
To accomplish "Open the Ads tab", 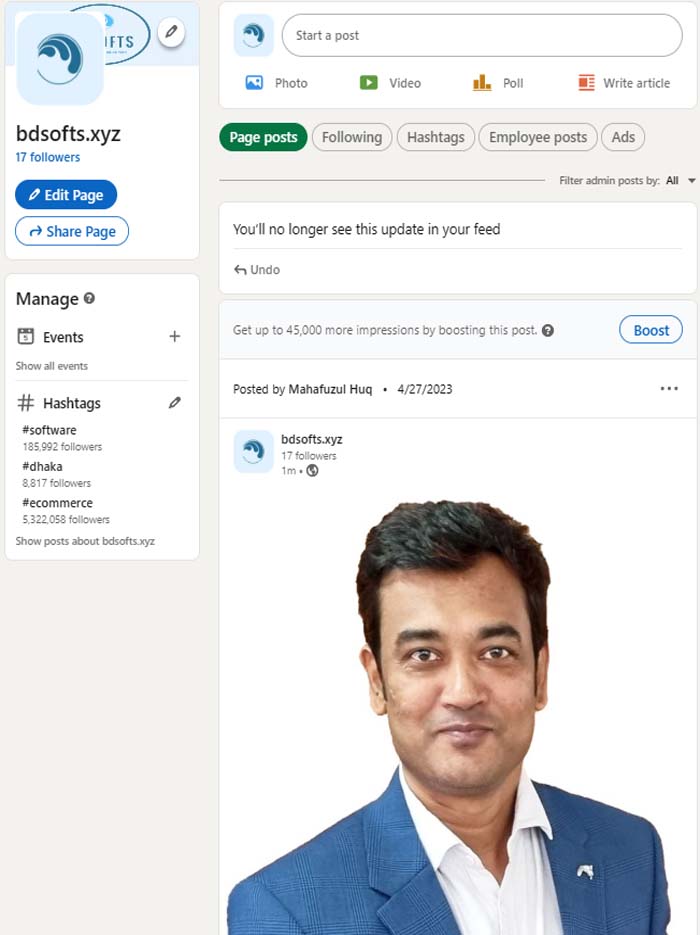I will point(623,137).
